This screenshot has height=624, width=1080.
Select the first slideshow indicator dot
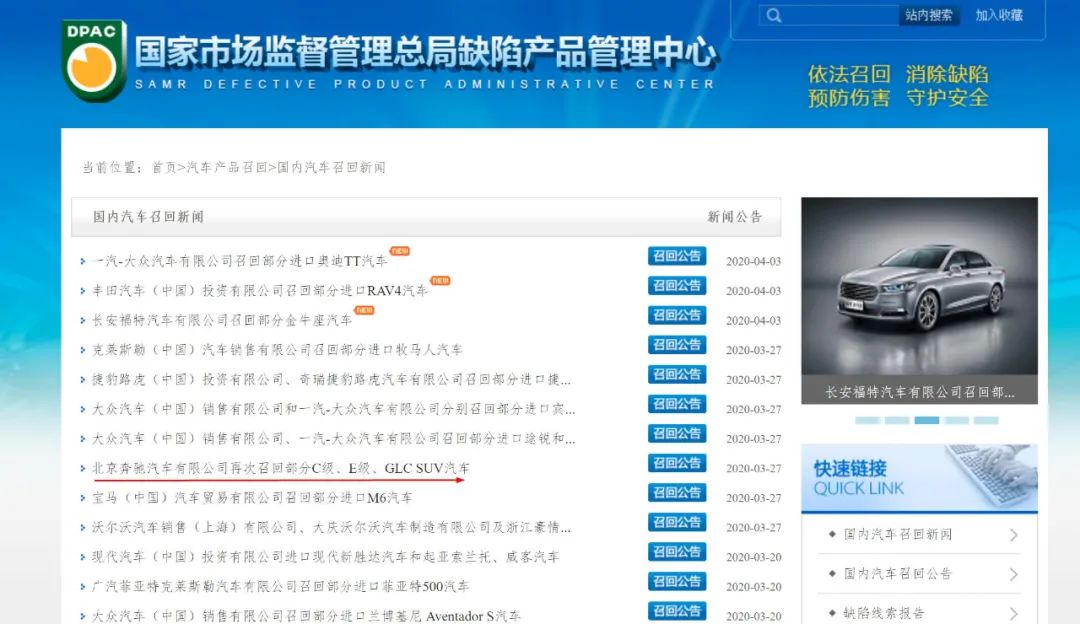tap(867, 420)
